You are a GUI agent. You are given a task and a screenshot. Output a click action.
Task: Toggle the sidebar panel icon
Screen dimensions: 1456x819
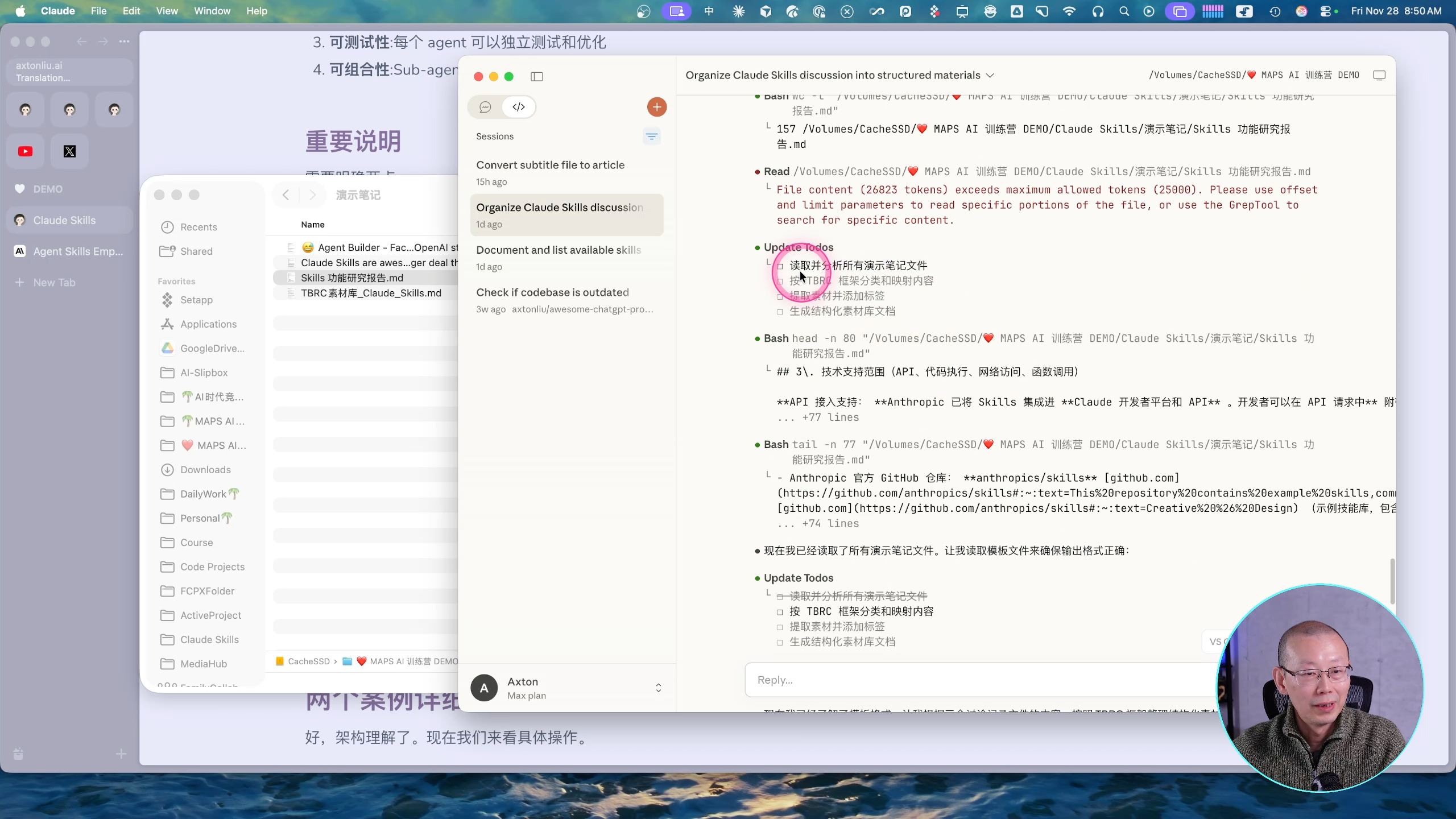536,77
